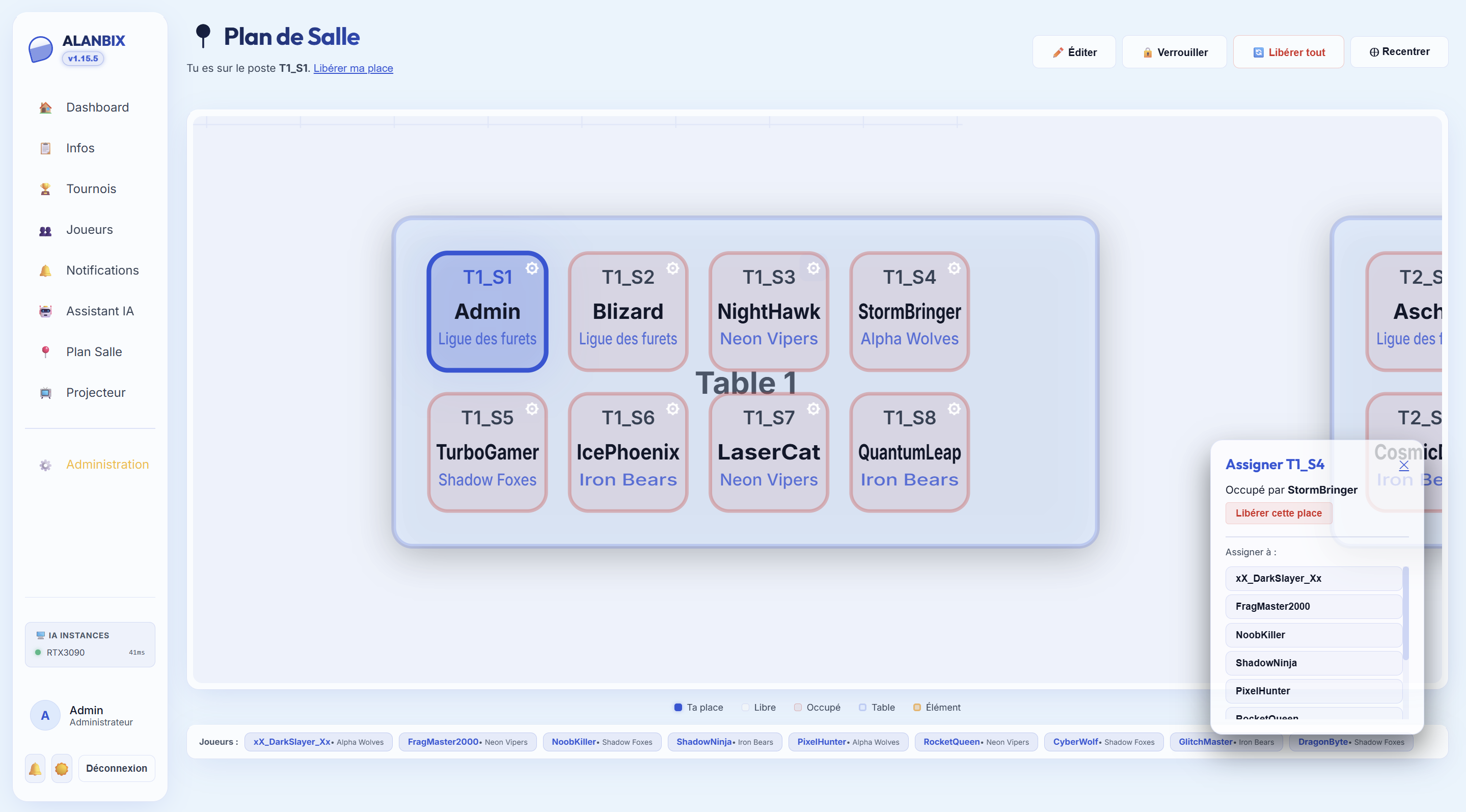This screenshot has height=812, width=1466.
Task: Open seat settings gear on T1_S4
Action: tap(954, 268)
